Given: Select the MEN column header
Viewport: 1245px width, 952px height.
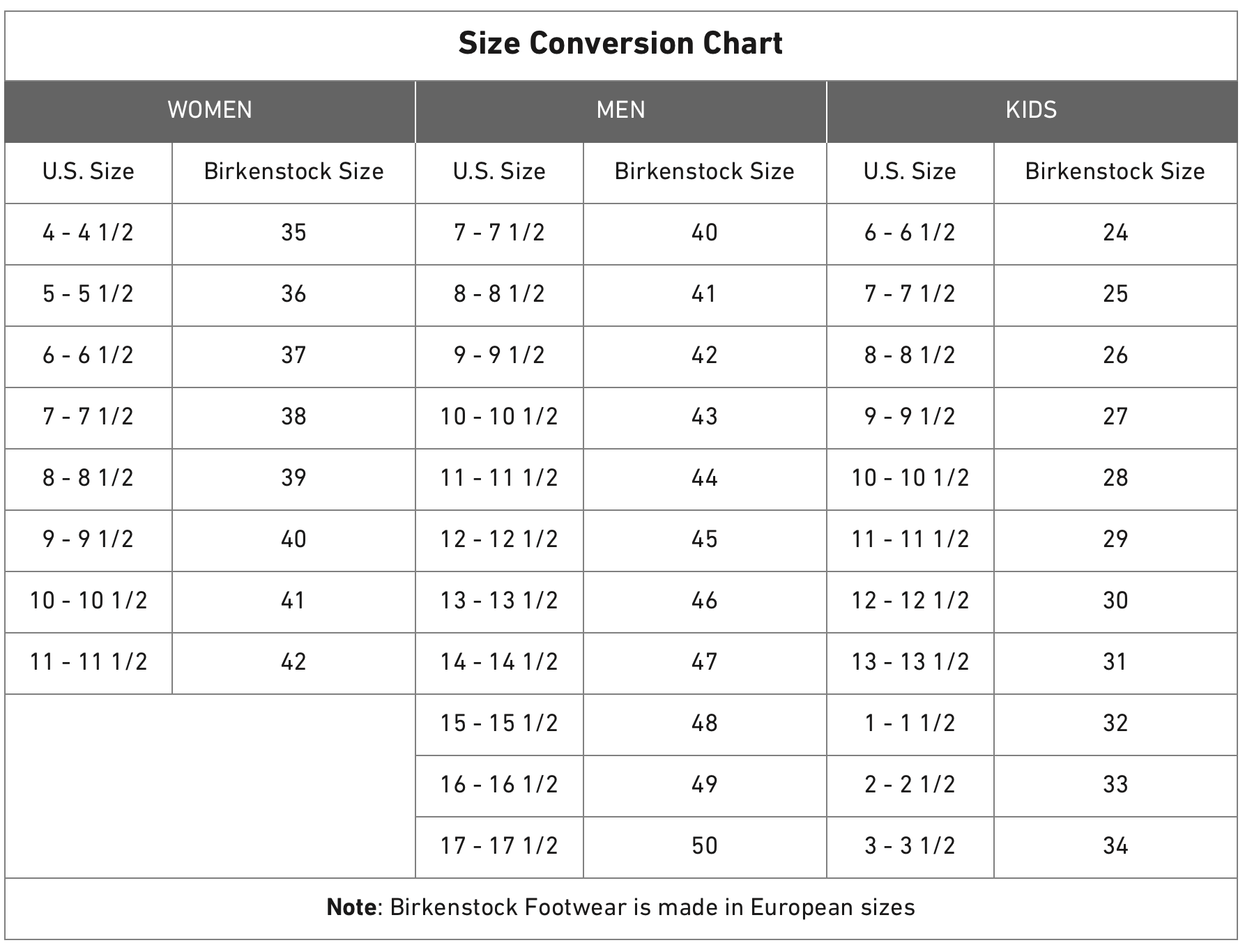Looking at the screenshot, I should coord(621,112).
